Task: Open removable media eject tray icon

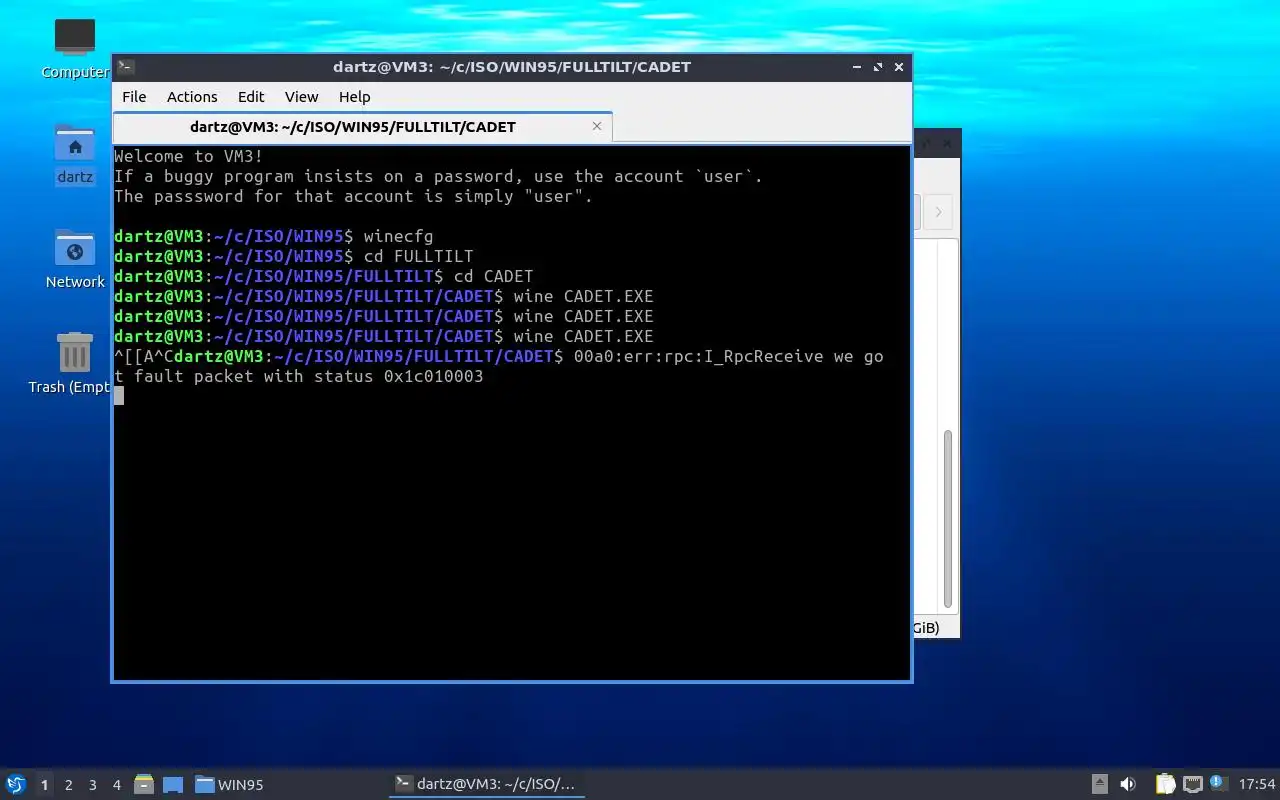Action: point(1099,784)
